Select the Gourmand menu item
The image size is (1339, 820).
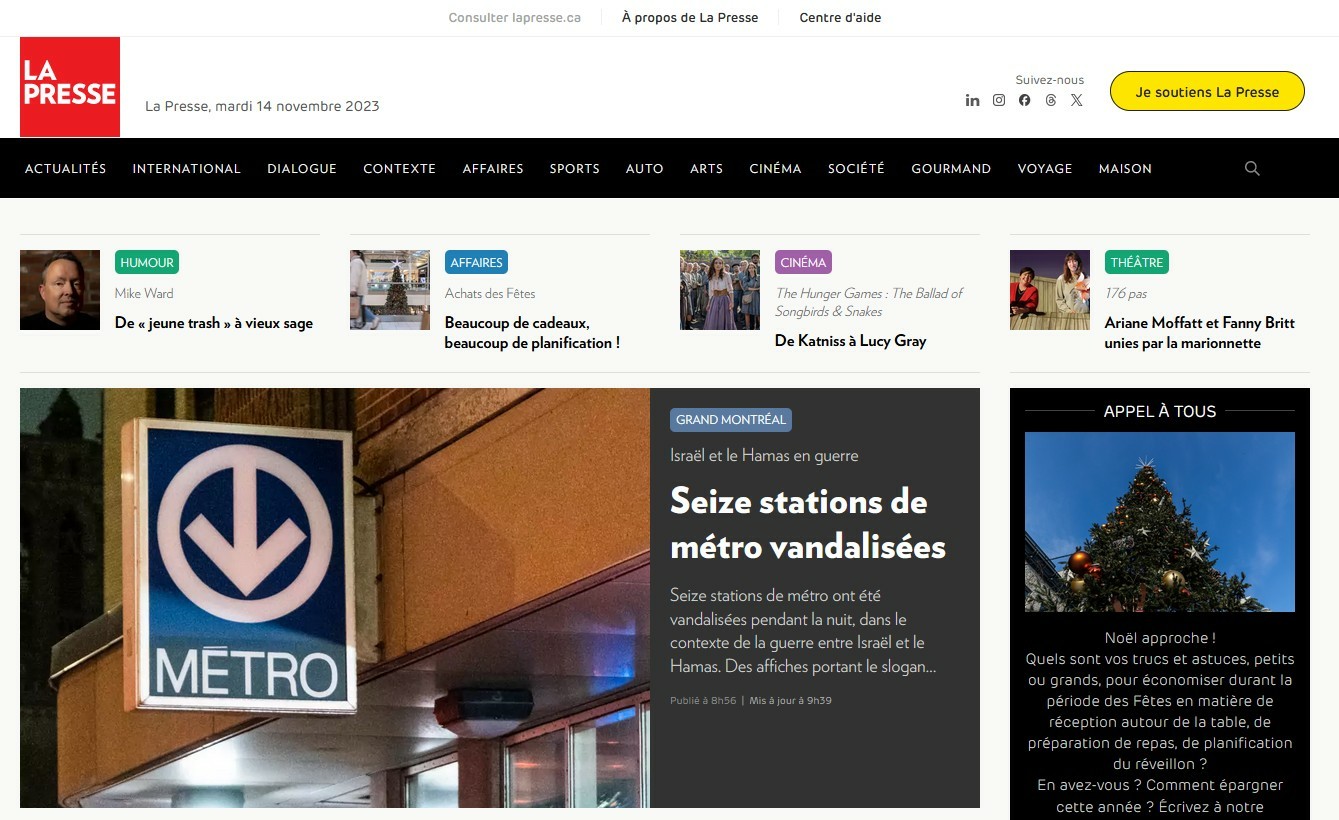coord(950,168)
